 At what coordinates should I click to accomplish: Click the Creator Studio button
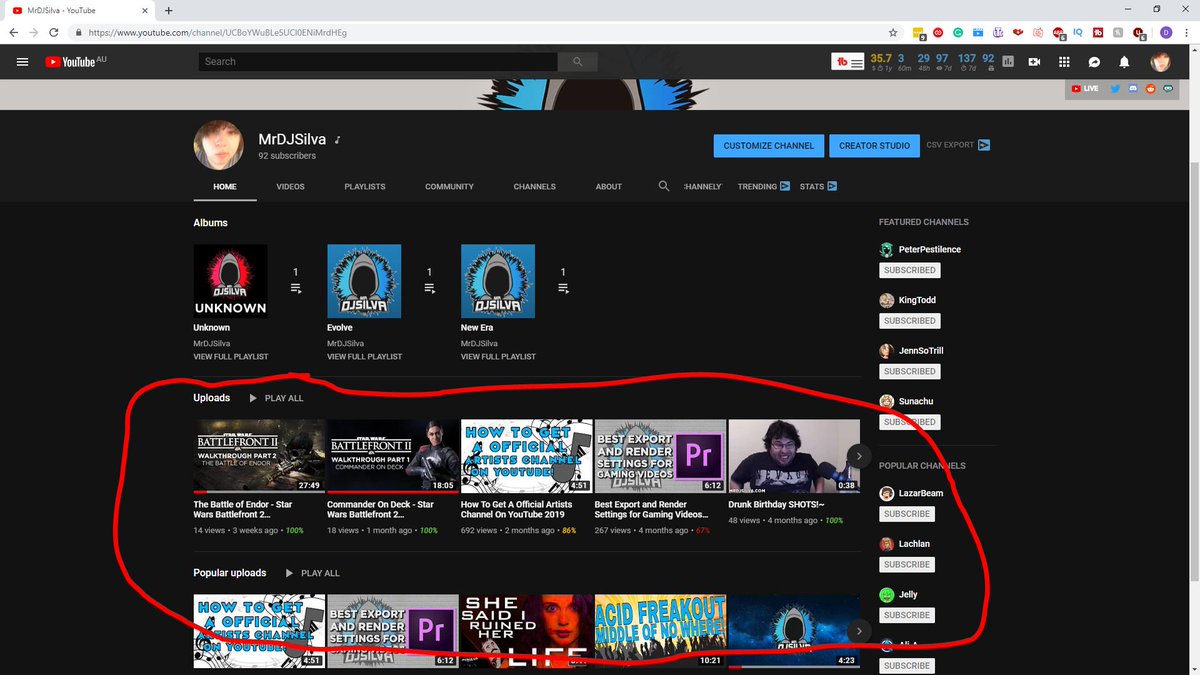[x=875, y=145]
